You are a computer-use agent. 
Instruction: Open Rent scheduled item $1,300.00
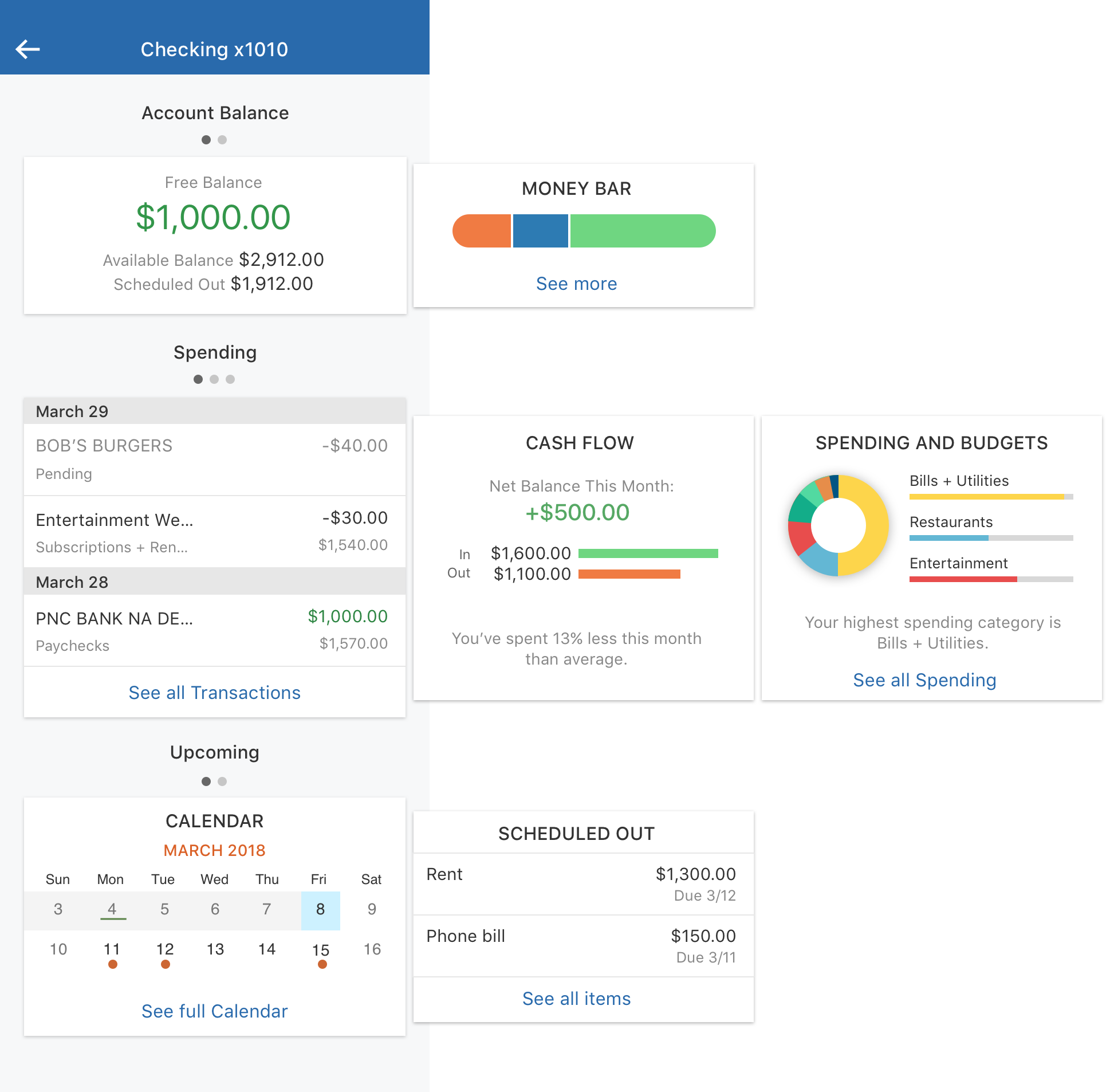coord(583,884)
